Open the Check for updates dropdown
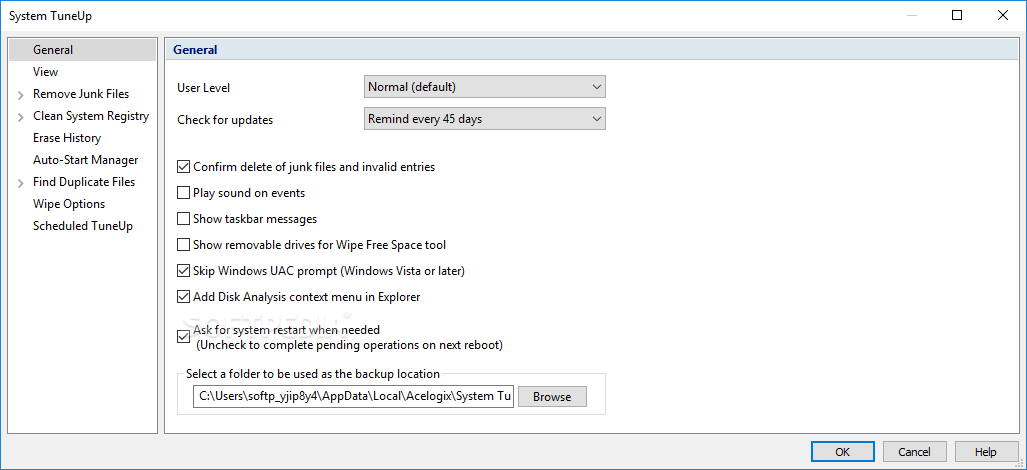1027x470 pixels. coord(485,119)
